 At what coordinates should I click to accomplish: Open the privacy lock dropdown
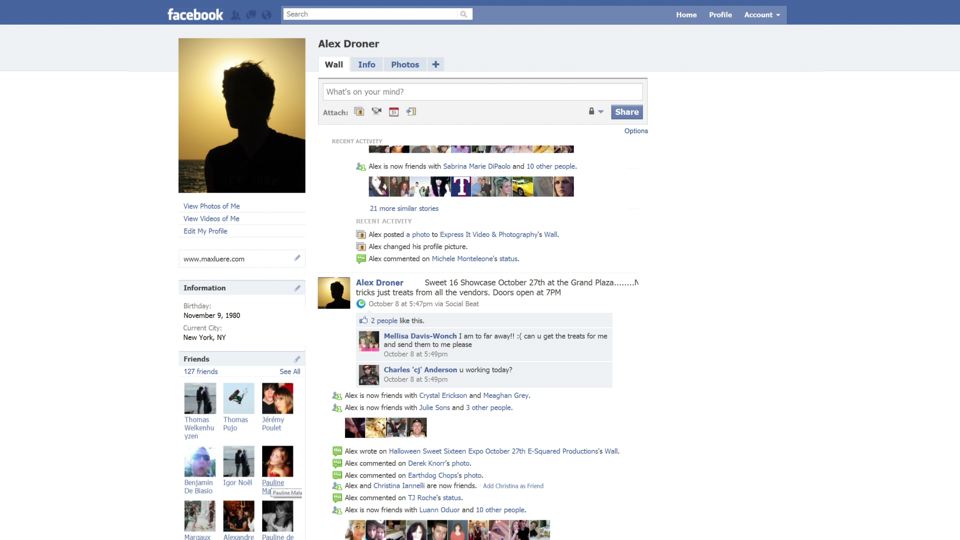tap(596, 111)
